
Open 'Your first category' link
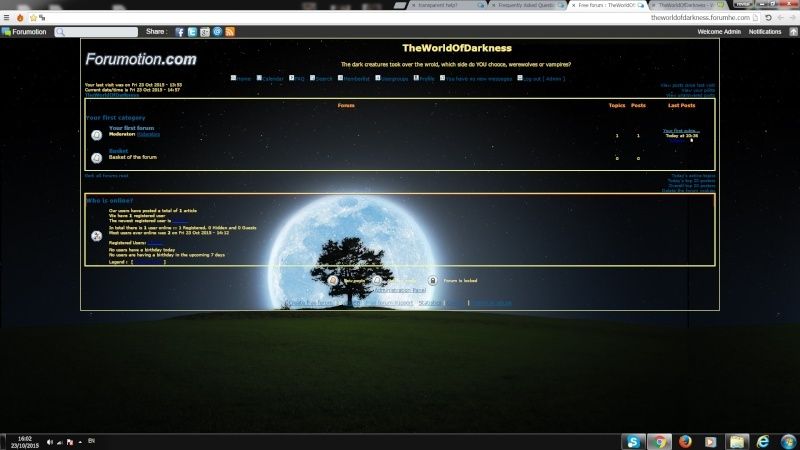[115, 118]
